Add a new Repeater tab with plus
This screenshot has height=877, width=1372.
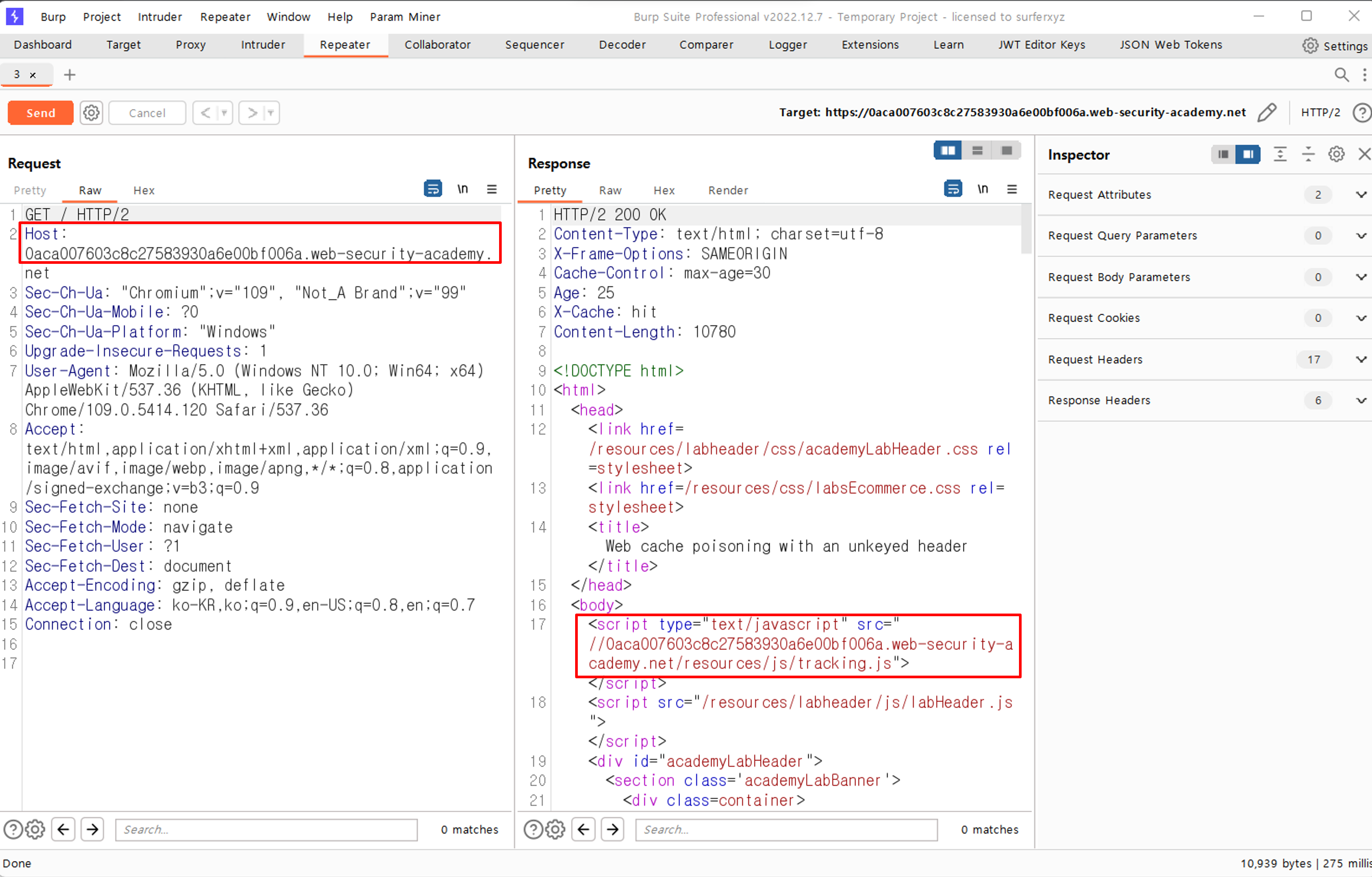70,75
